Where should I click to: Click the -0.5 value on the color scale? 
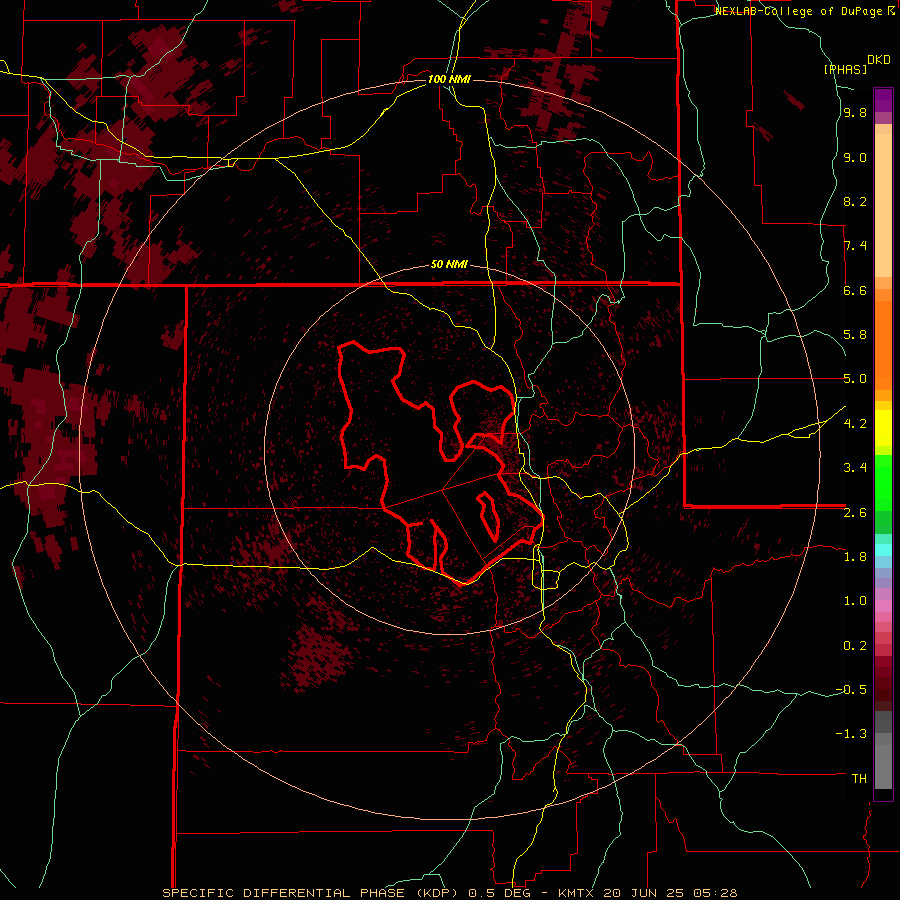[x=851, y=690]
